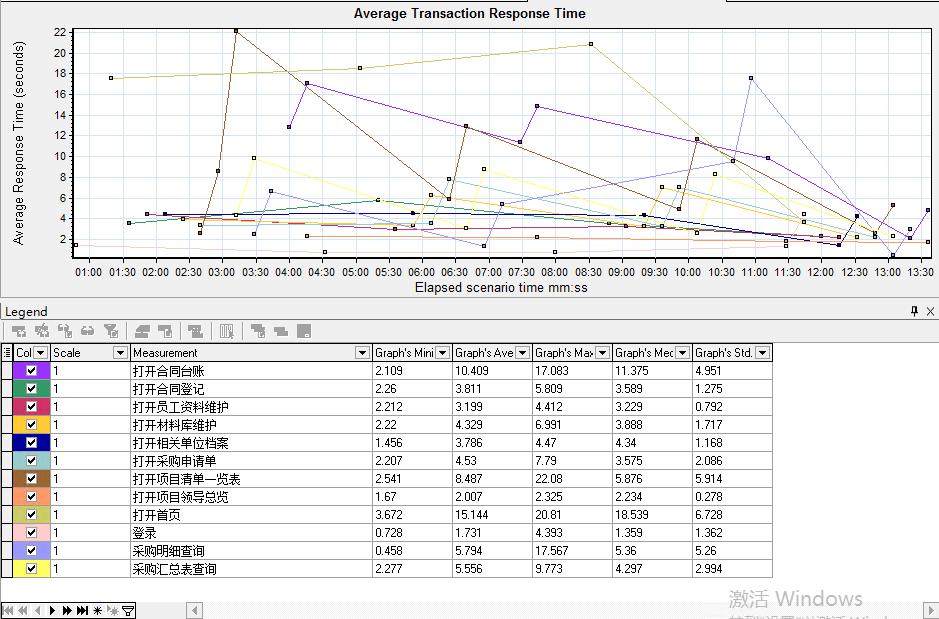This screenshot has width=939, height=619.
Task: Click the Legend panel title
Action: pyautogui.click(x=26, y=312)
